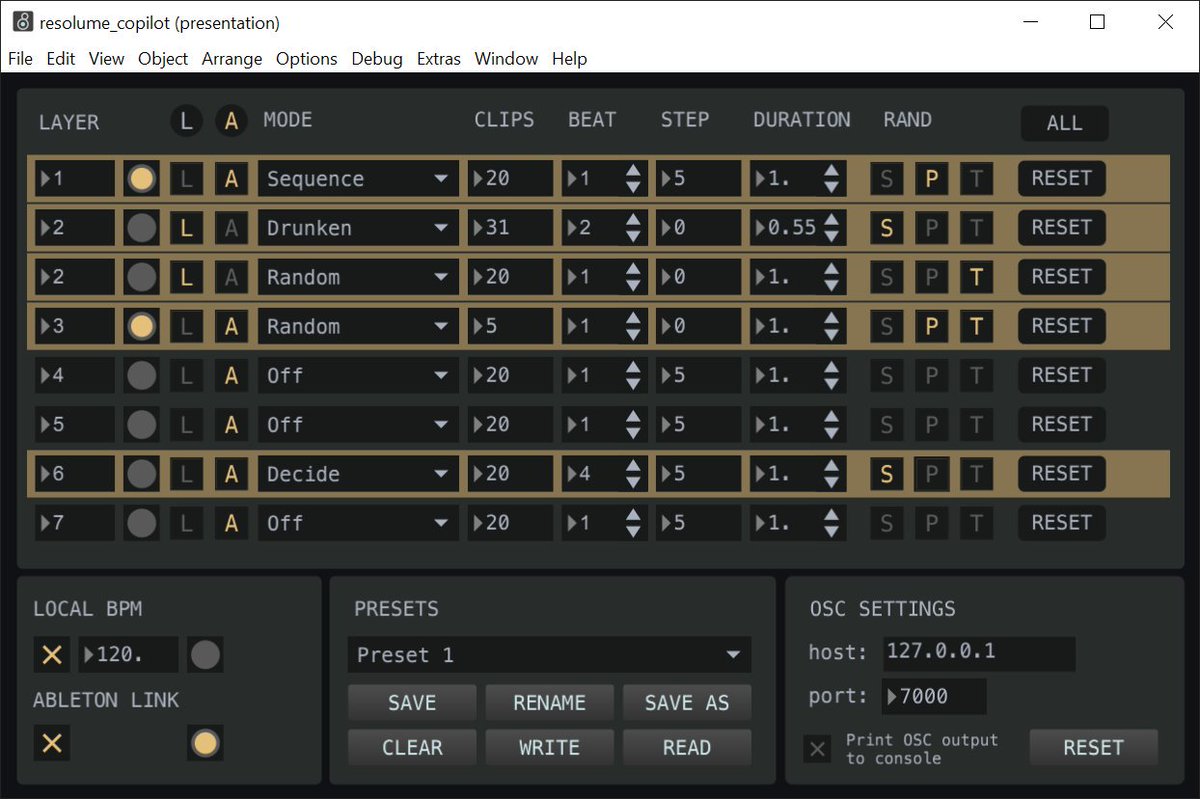Toggle the S button in layer 4 row

(886, 376)
